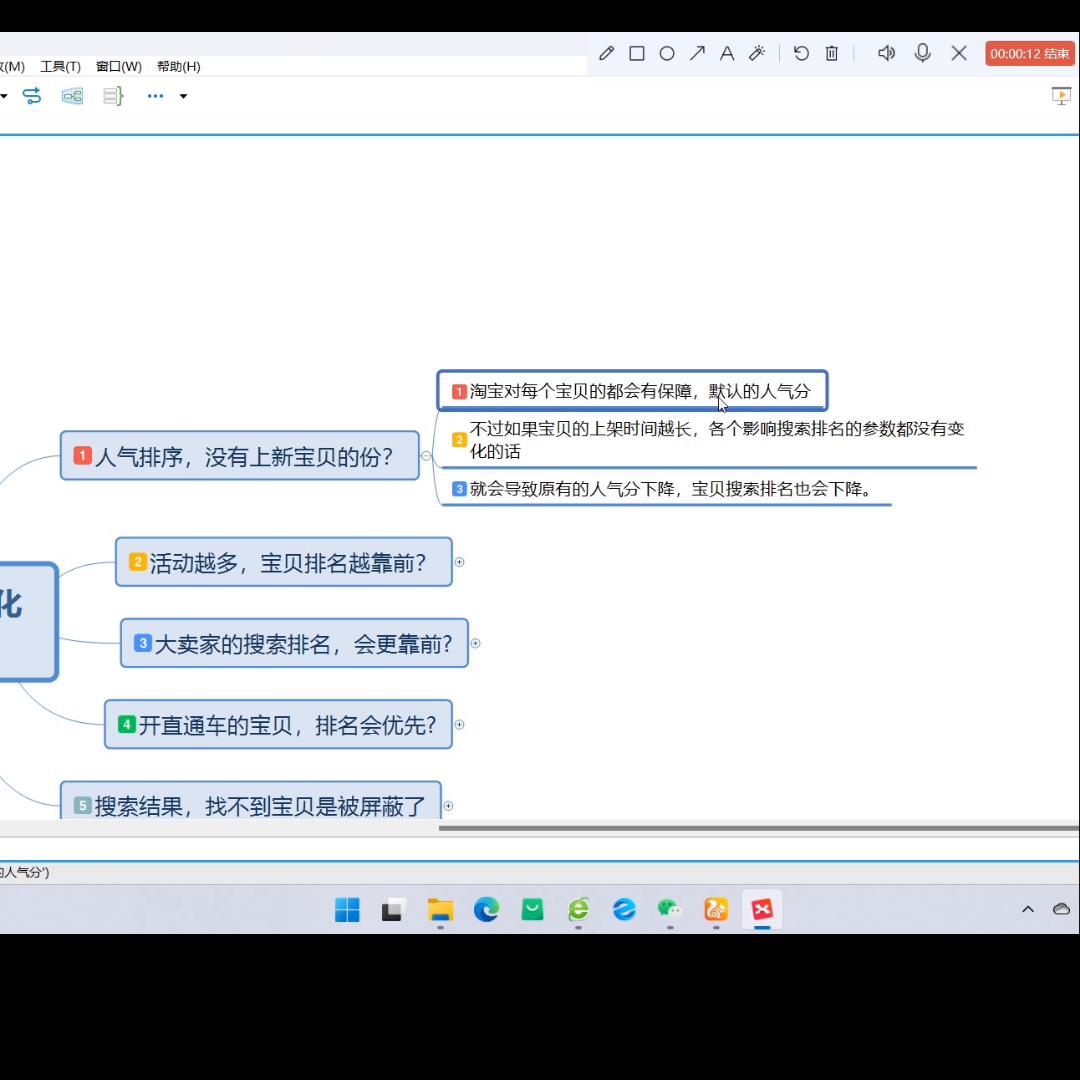Mute the speaker in the recording toolbar
The image size is (1080, 1080).
[886, 53]
